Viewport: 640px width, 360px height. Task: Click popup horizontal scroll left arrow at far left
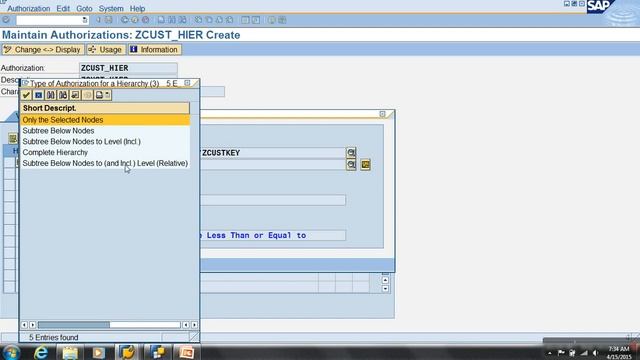point(24,325)
